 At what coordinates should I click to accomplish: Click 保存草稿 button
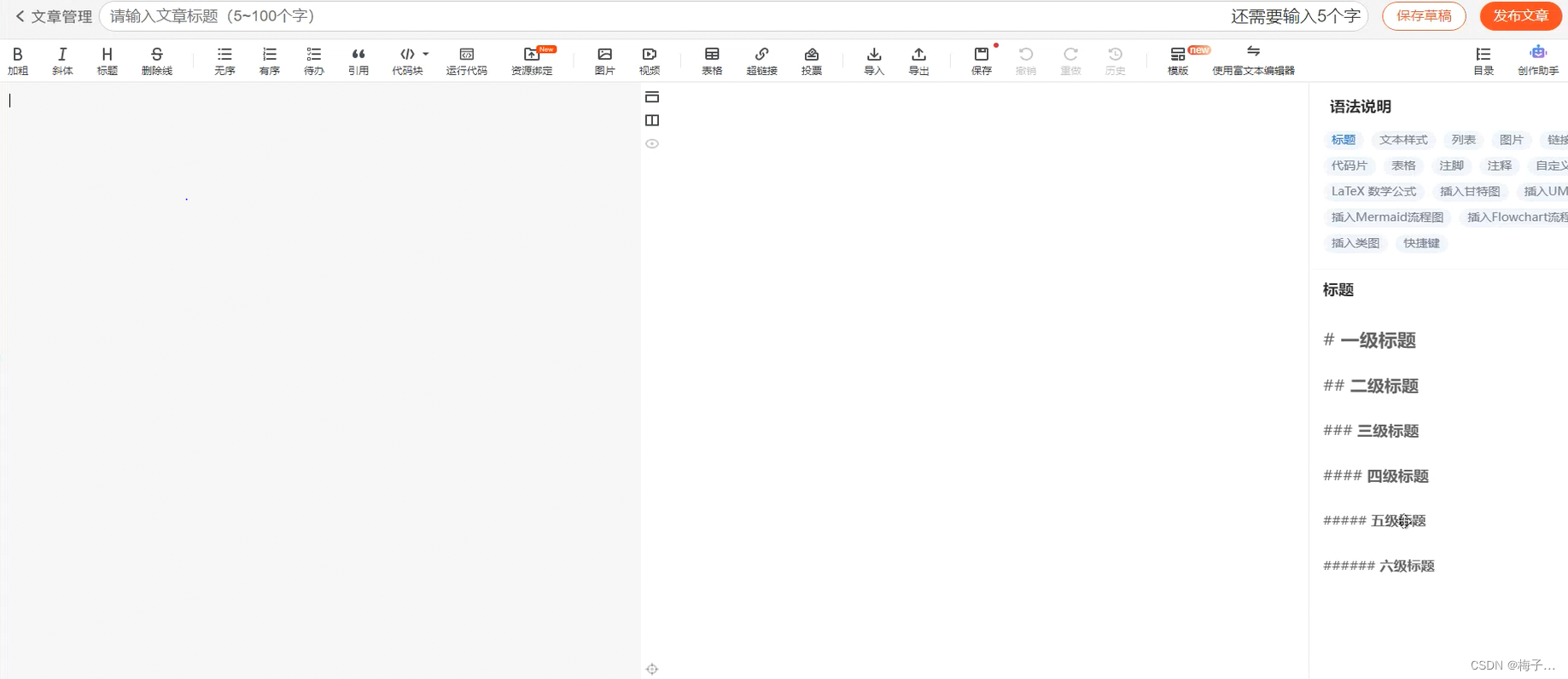tap(1424, 15)
